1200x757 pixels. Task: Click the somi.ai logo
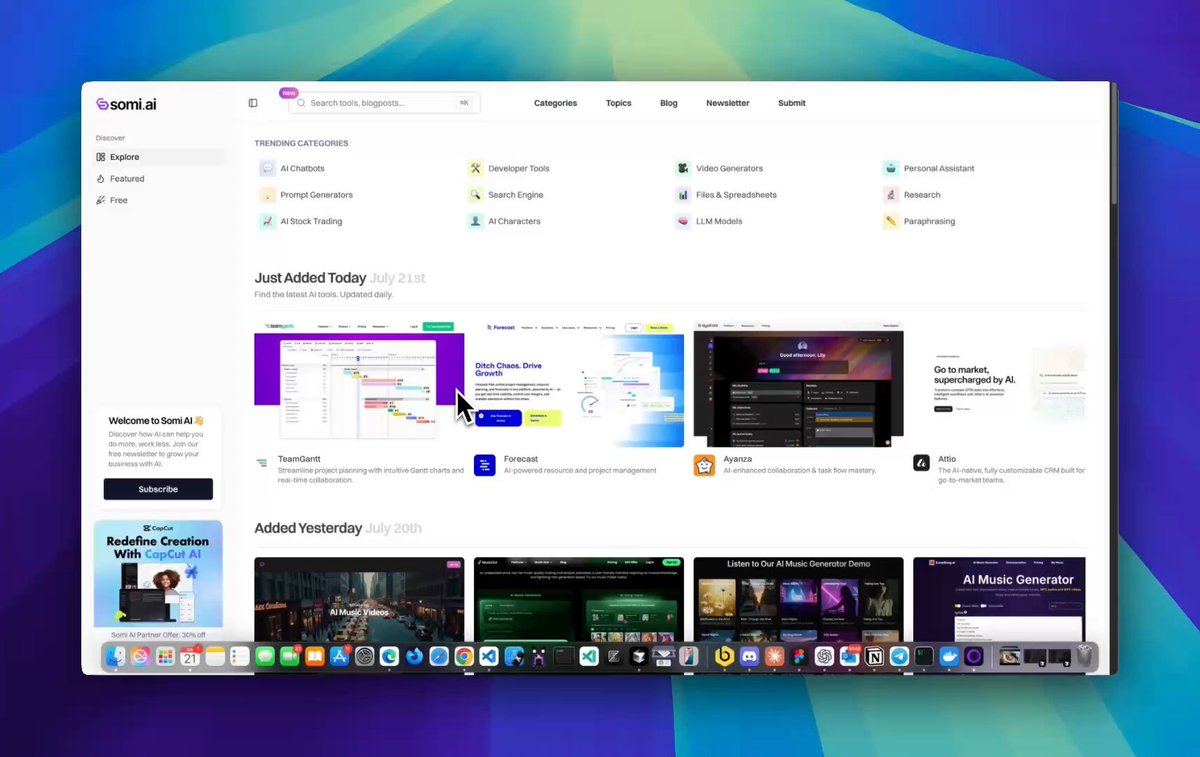point(126,104)
